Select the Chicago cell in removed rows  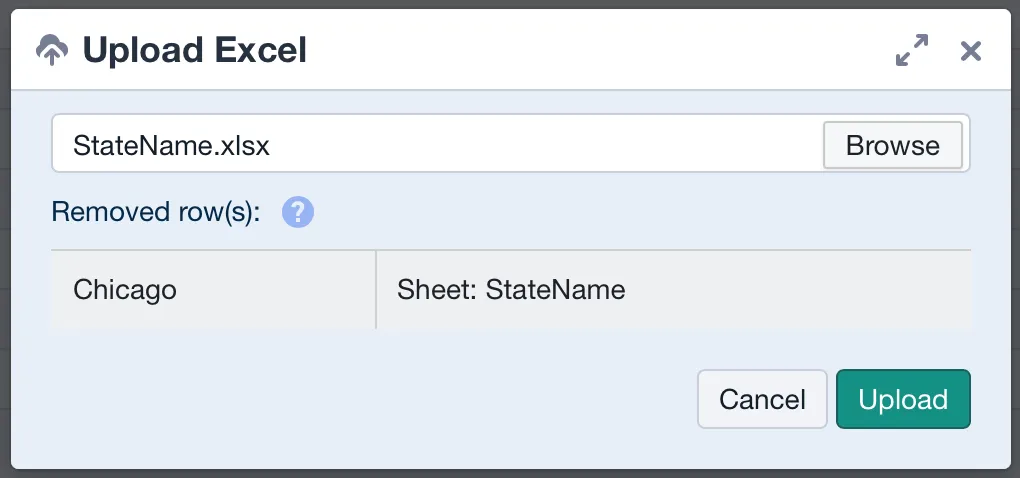(213, 289)
